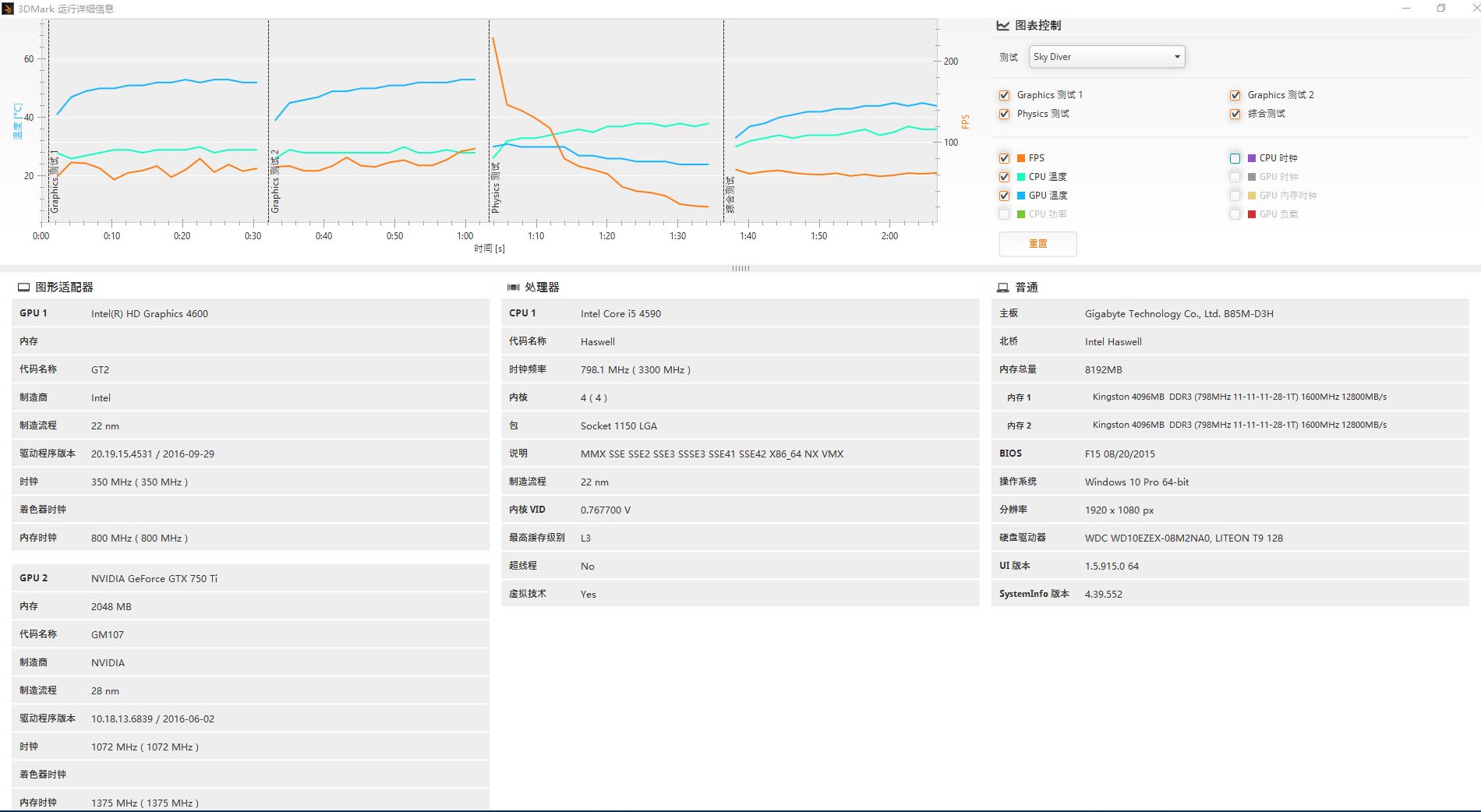Uncheck the 综合测试 checkbox
The image size is (1481, 812).
pos(1235,114)
